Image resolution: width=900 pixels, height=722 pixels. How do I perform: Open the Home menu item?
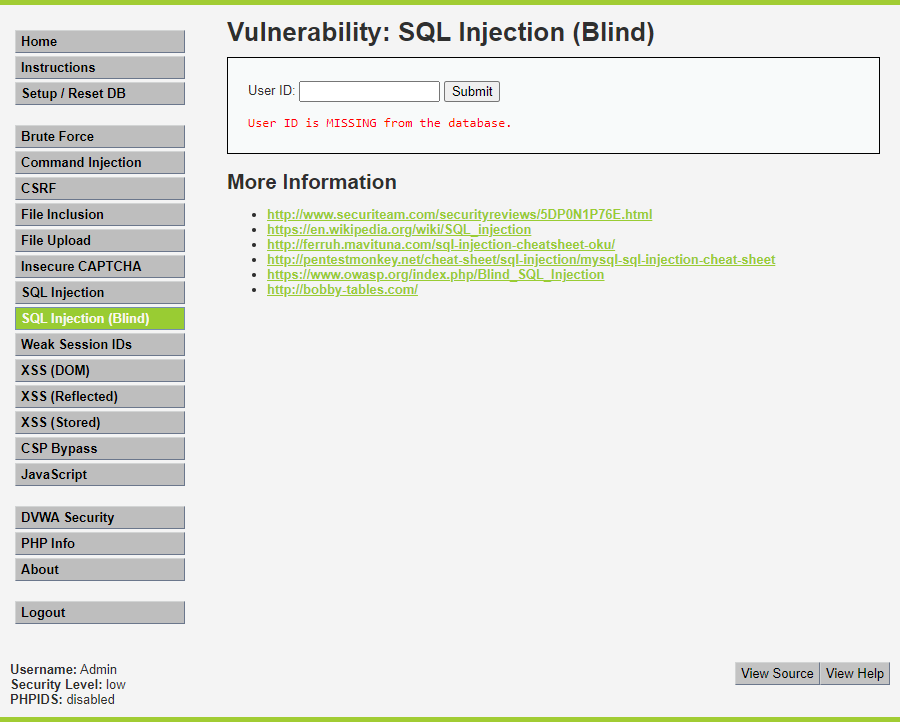tap(100, 42)
